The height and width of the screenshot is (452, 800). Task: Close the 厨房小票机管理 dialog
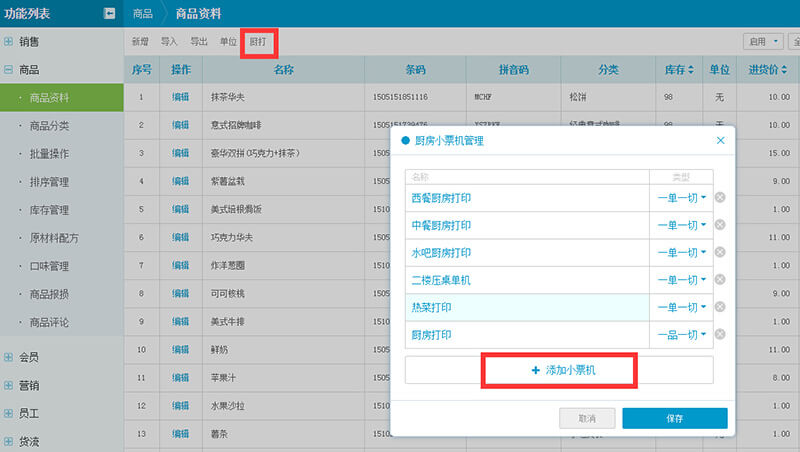point(720,141)
